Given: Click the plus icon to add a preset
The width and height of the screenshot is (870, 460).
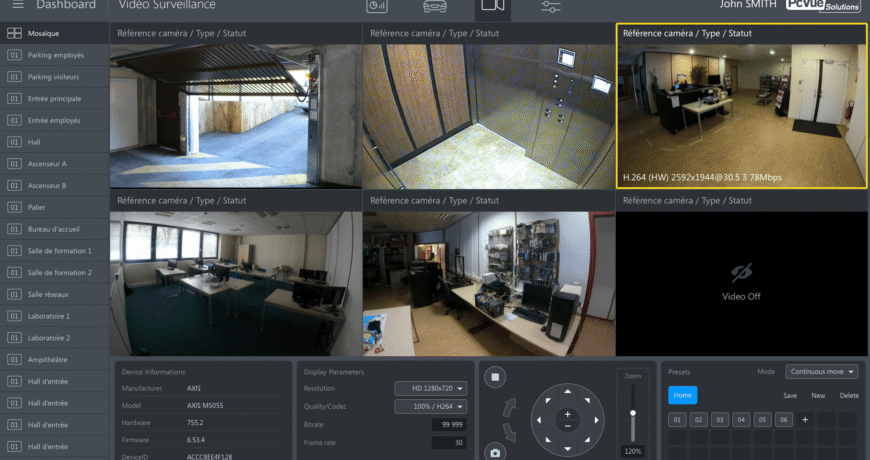Looking at the screenshot, I should [805, 419].
